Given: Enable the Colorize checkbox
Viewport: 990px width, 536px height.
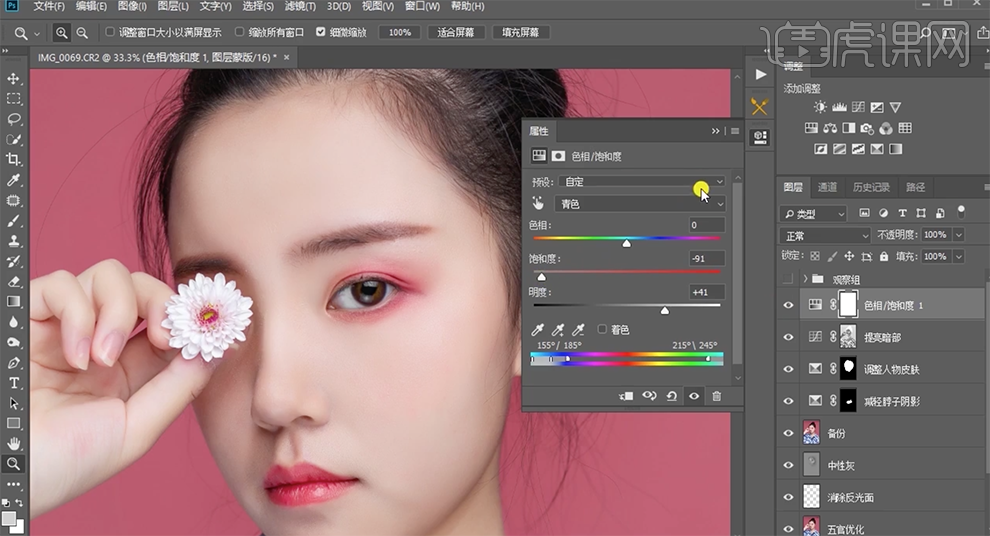Looking at the screenshot, I should click(602, 329).
